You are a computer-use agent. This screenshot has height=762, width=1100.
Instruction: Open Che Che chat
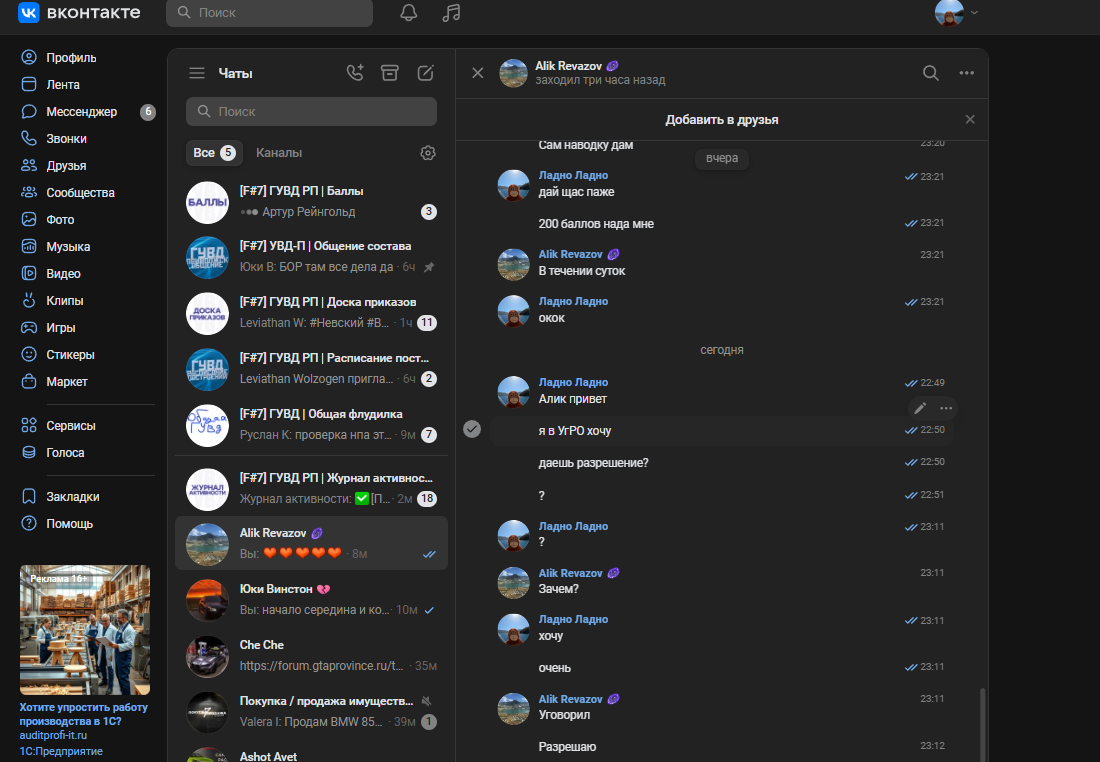point(311,656)
